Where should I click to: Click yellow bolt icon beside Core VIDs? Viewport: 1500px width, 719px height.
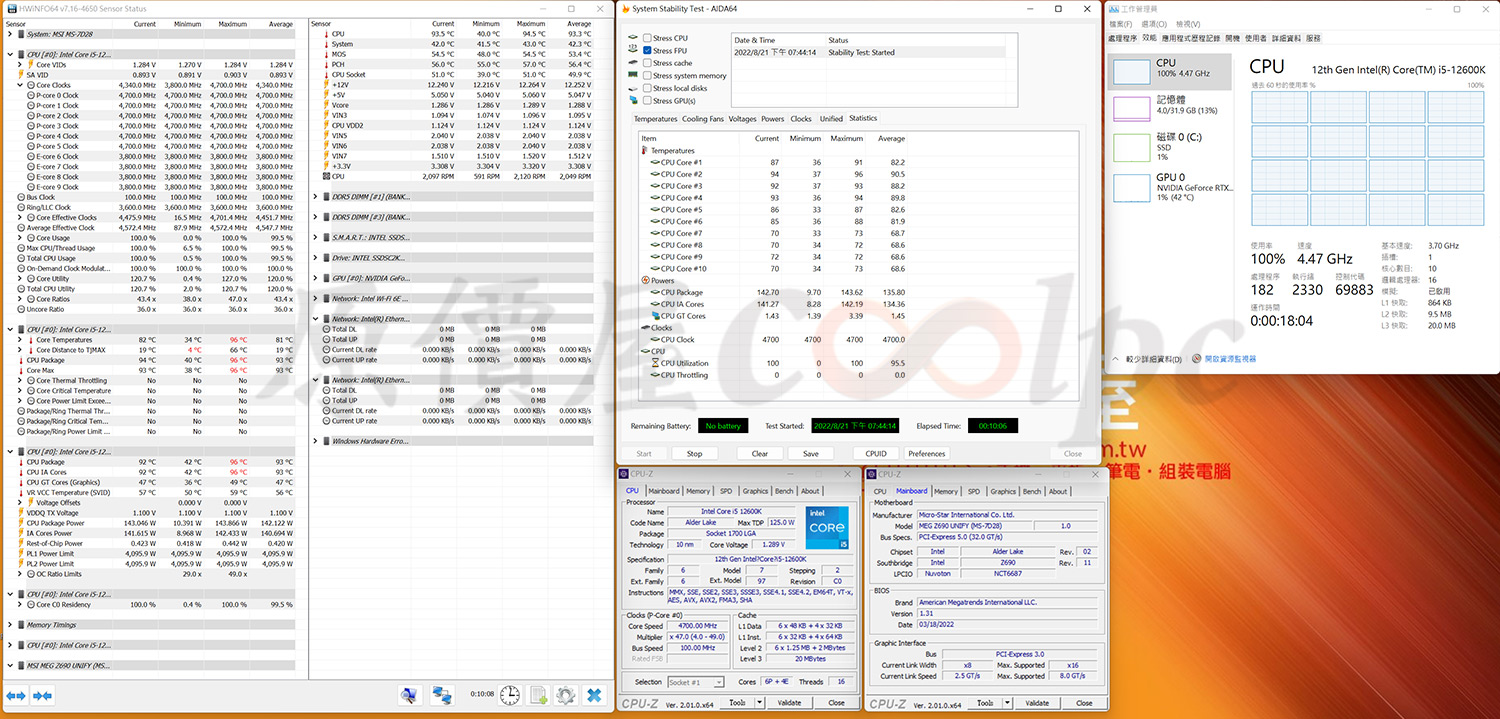click(31, 65)
